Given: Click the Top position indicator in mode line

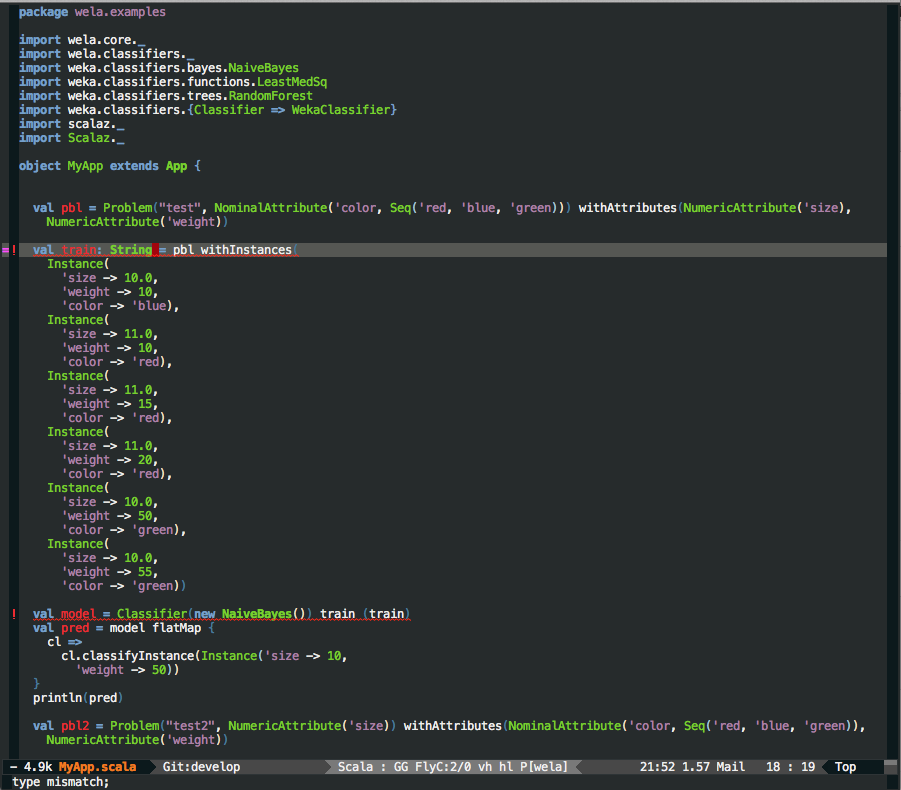Looking at the screenshot, I should coord(845,767).
